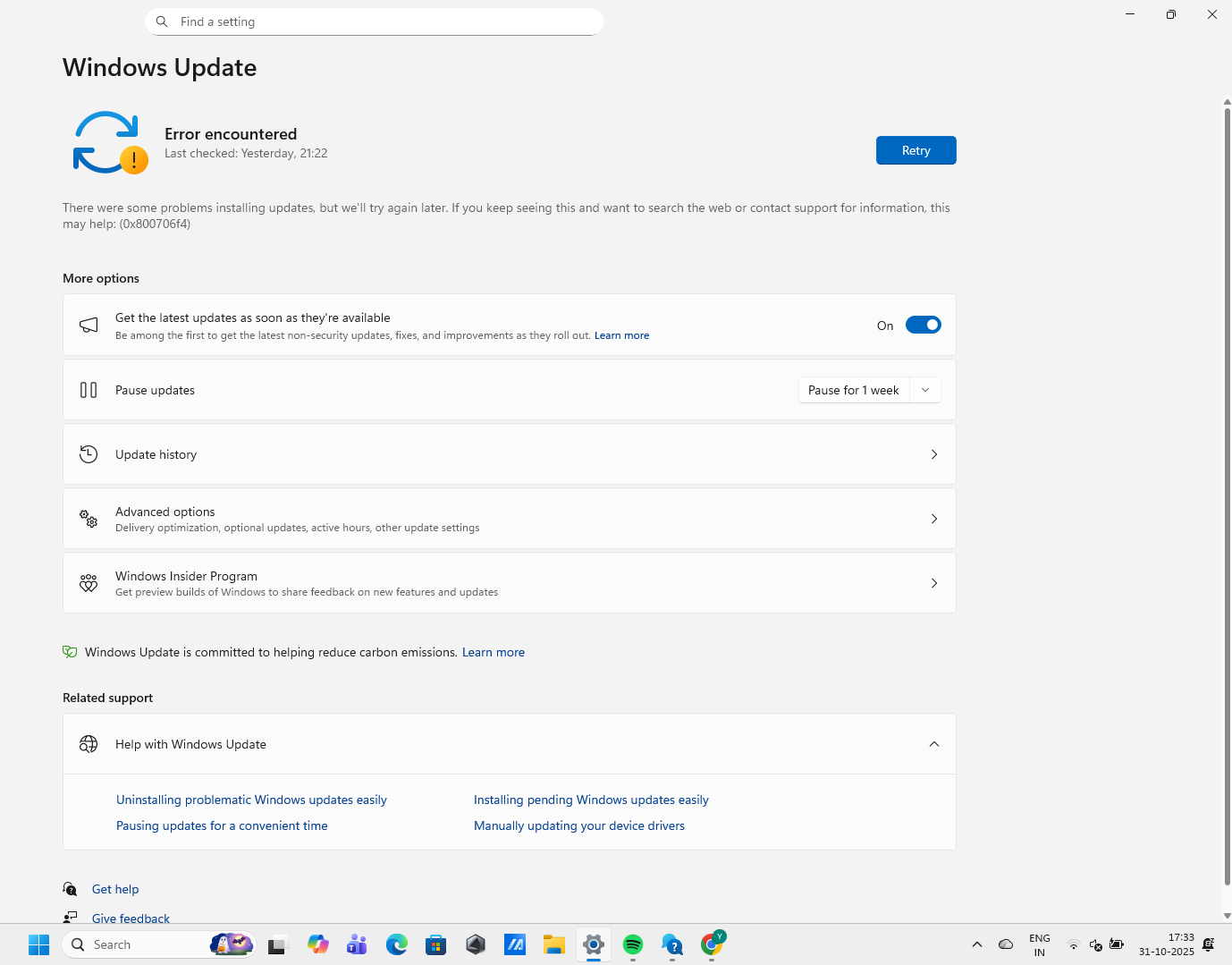Launch Copilot from the taskbar
This screenshot has height=965, width=1232.
pyautogui.click(x=317, y=944)
